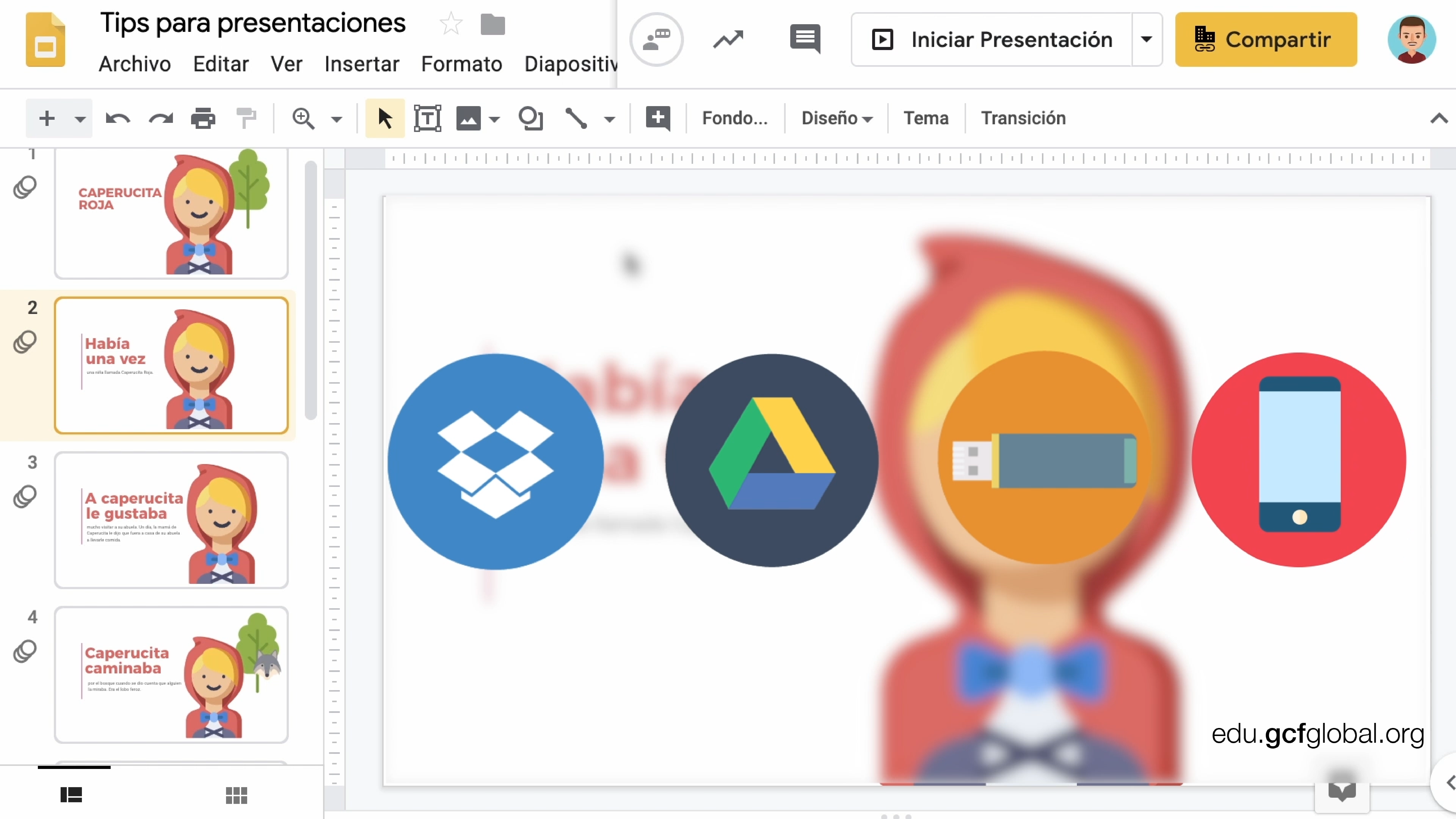This screenshot has width=1456, height=819.
Task: Open the Google Slides home logo
Action: [x=45, y=39]
